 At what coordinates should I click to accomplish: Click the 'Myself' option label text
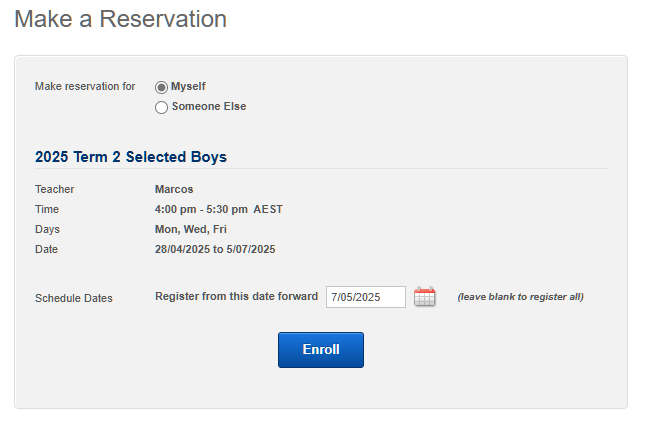click(x=188, y=87)
